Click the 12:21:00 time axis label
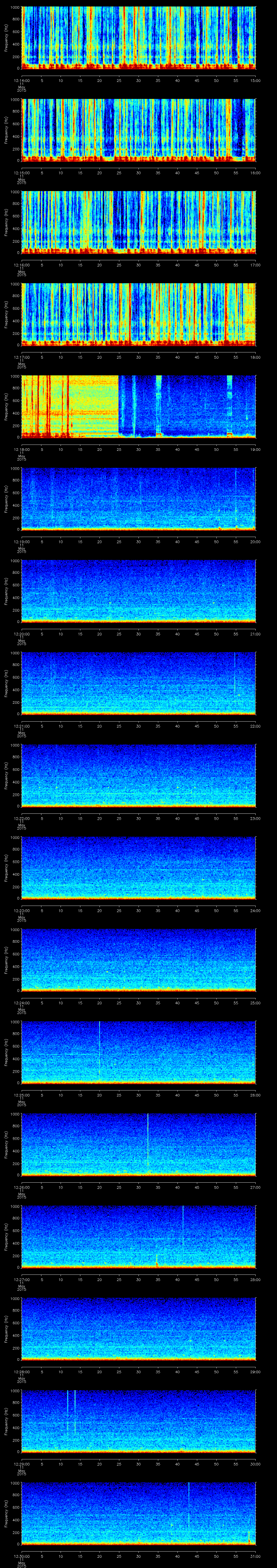Viewport: 277px width, 1568px height. pos(22,726)
